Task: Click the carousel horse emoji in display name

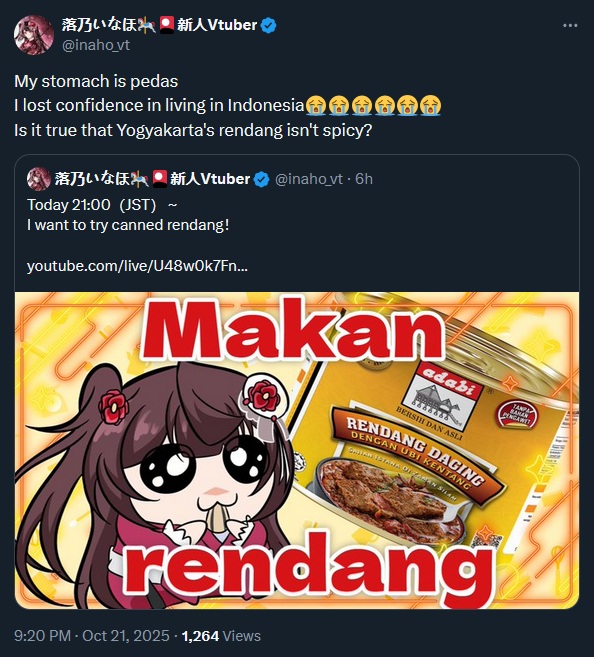Action: pyautogui.click(x=147, y=25)
